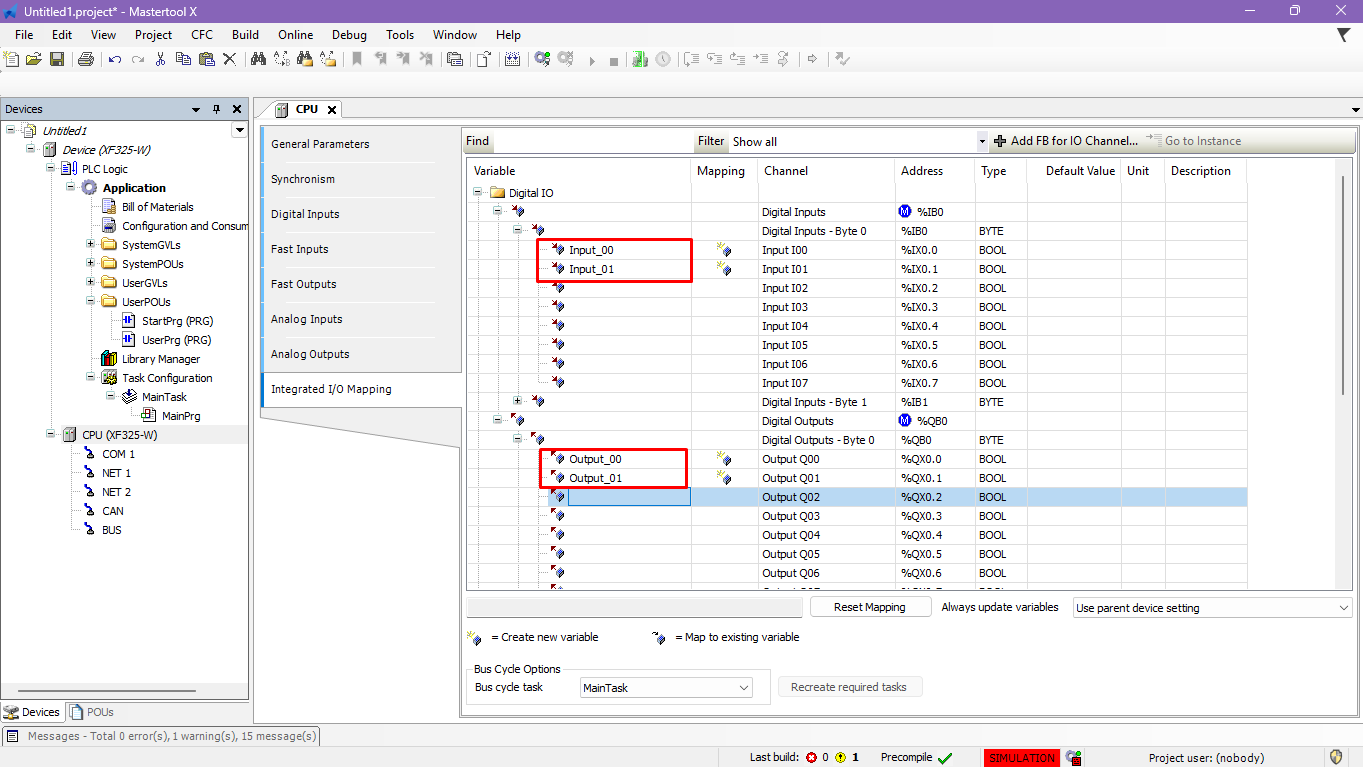
Task: Click the Find input field
Action: tap(592, 142)
